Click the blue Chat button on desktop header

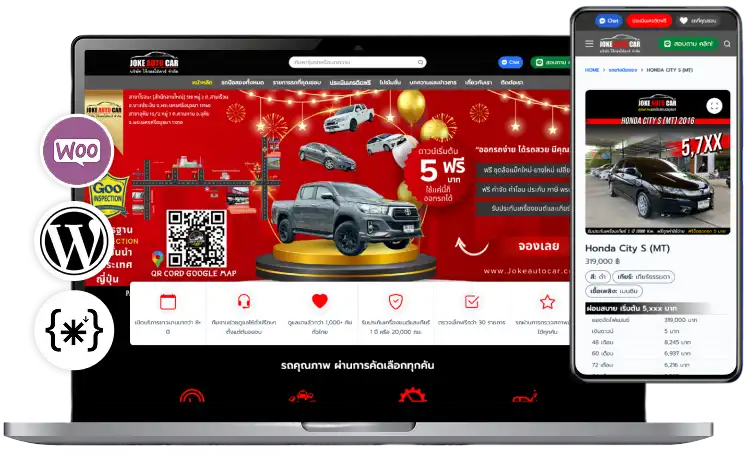511,62
